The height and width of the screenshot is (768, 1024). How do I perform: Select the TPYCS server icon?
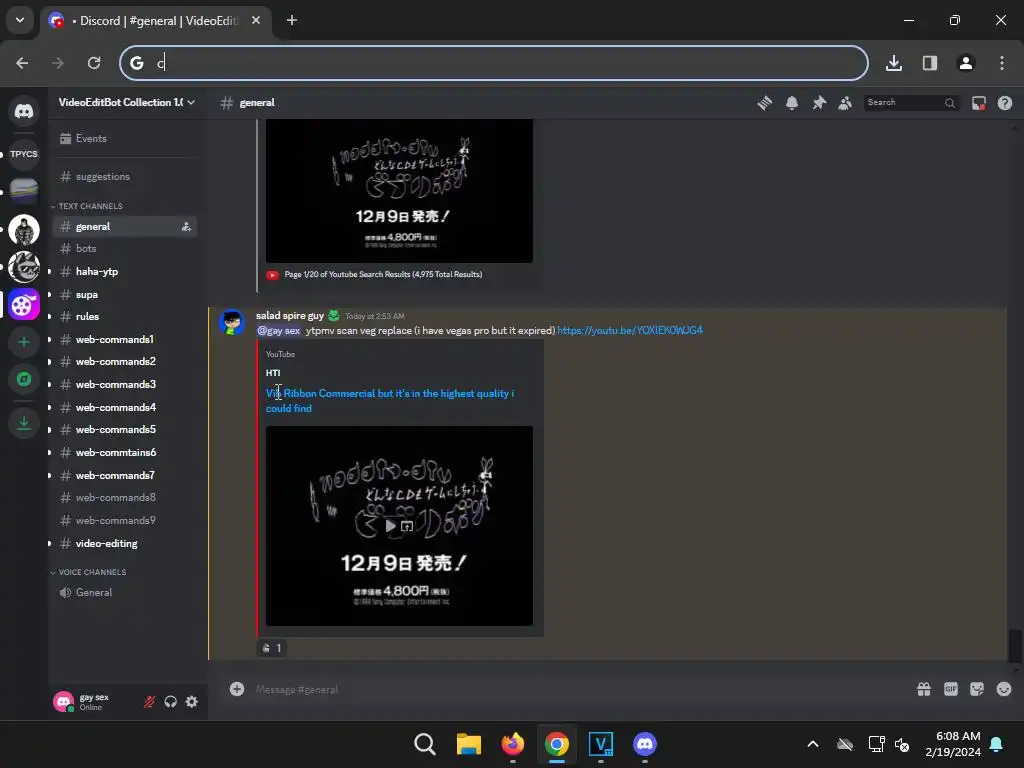pos(24,154)
